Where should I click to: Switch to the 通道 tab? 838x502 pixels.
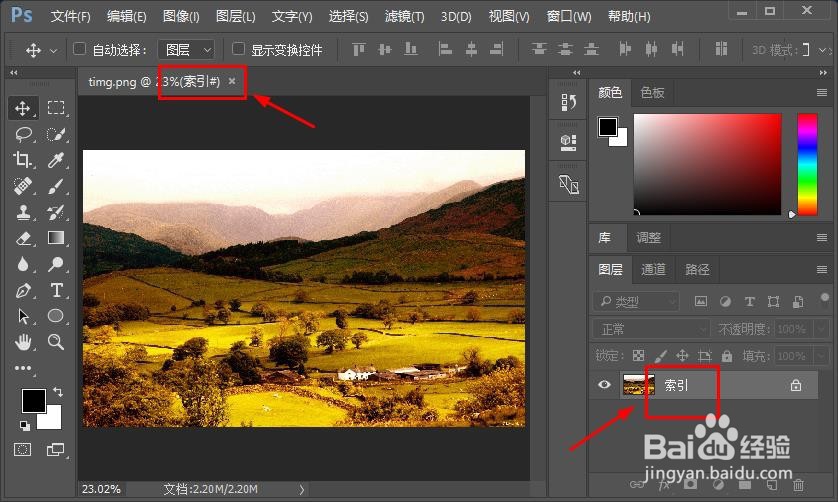(x=653, y=269)
